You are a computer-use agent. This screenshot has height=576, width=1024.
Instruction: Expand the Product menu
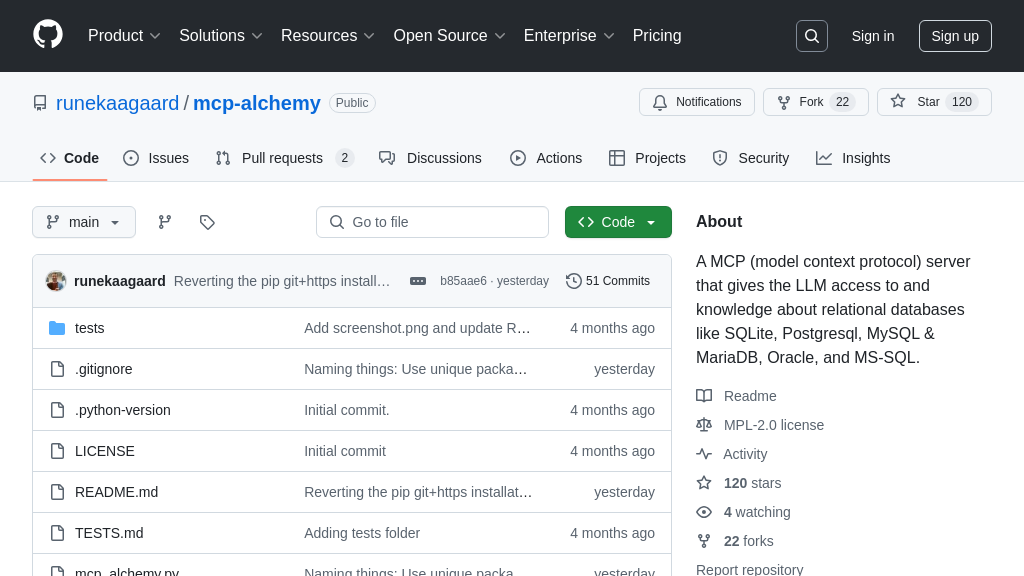click(124, 36)
